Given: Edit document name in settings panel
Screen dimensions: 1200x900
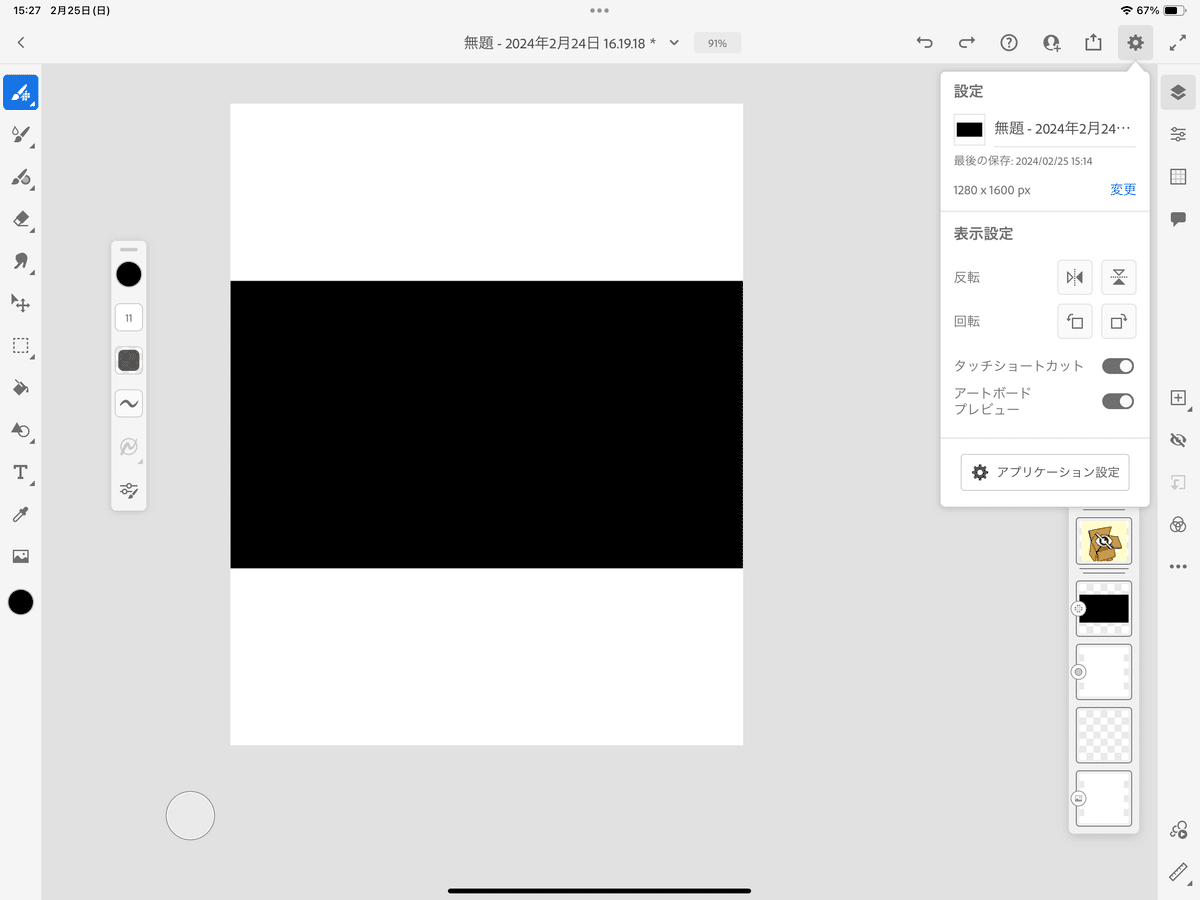Looking at the screenshot, I should tap(1065, 129).
